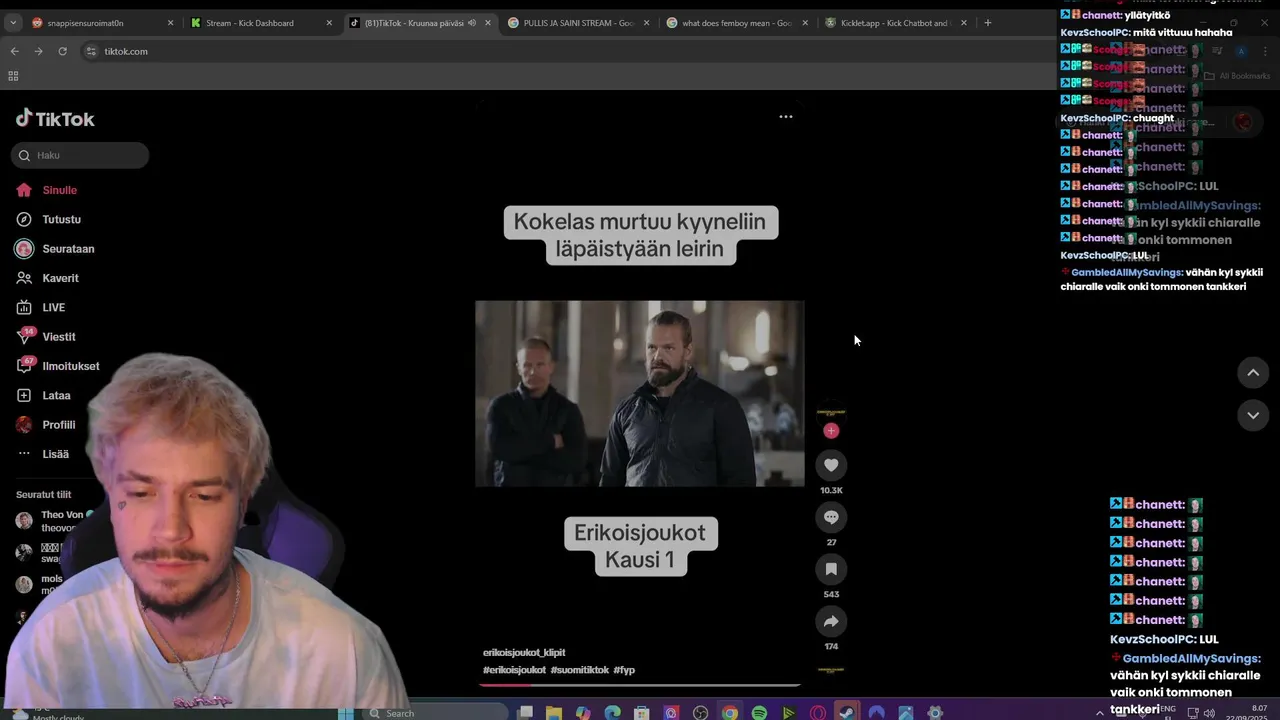Open Steam from taskbar
1280x720 pixels.
[x=847, y=713]
